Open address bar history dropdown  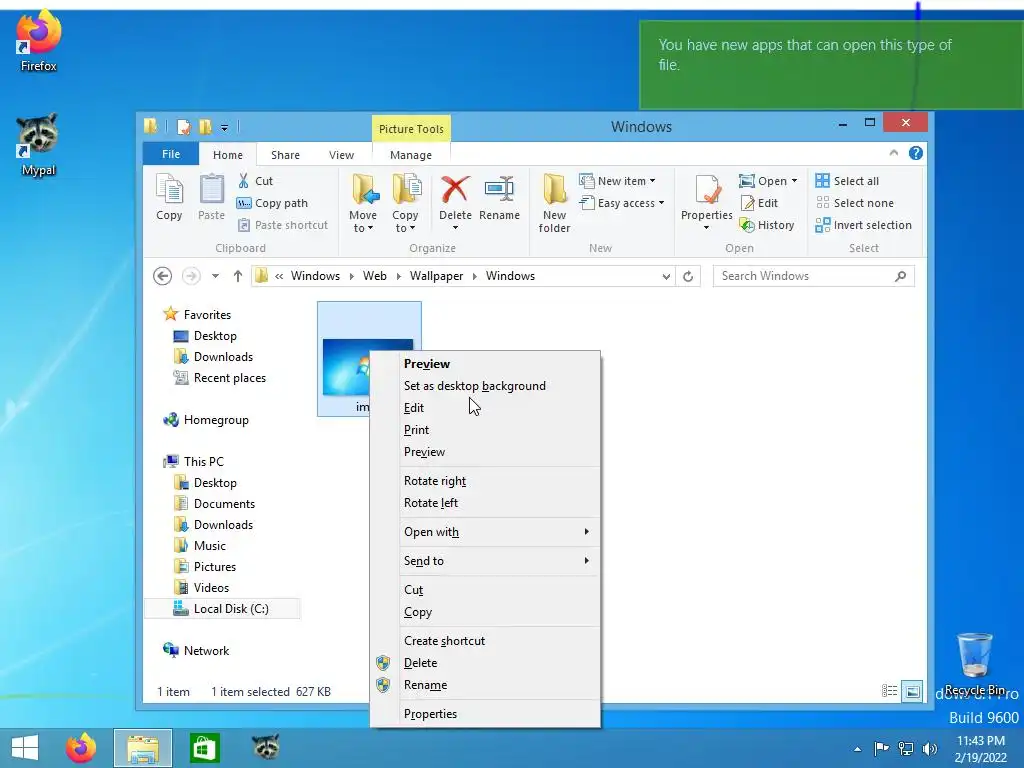coord(666,276)
